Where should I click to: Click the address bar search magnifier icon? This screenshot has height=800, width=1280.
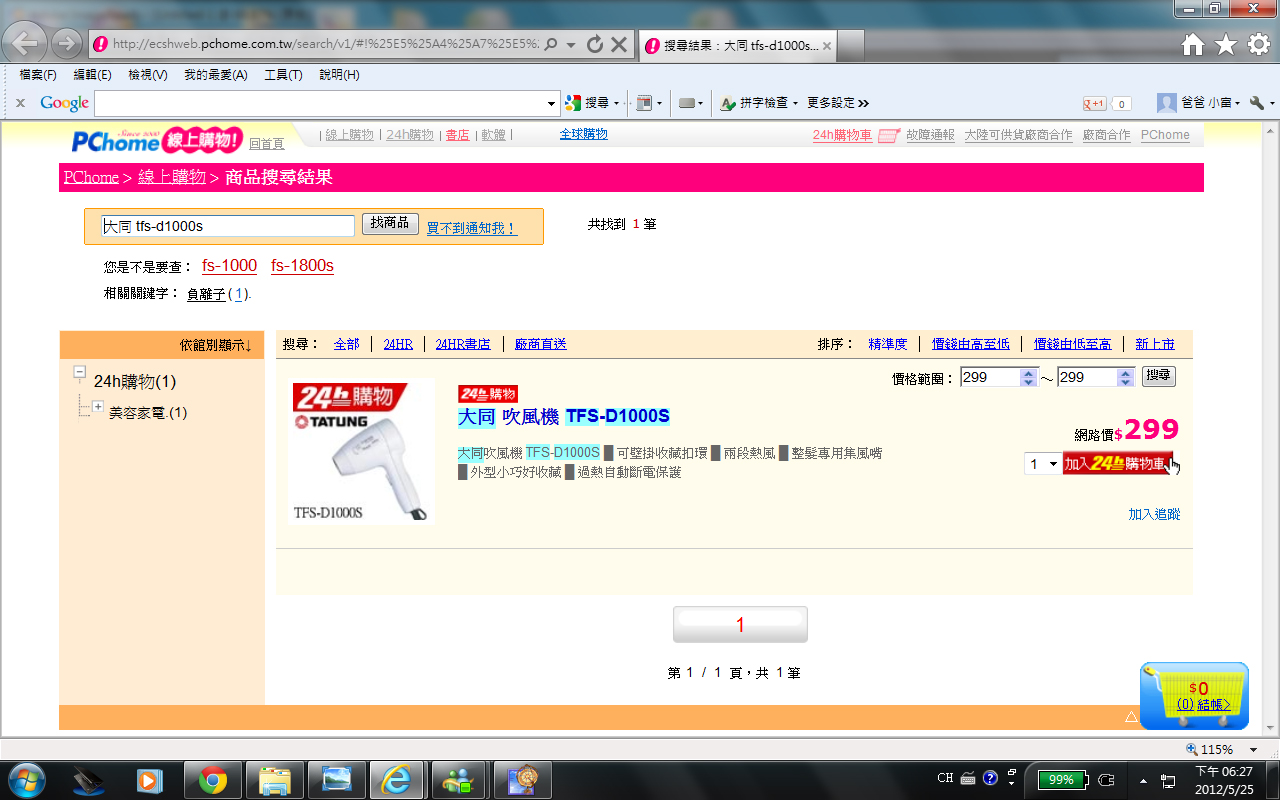pos(551,45)
